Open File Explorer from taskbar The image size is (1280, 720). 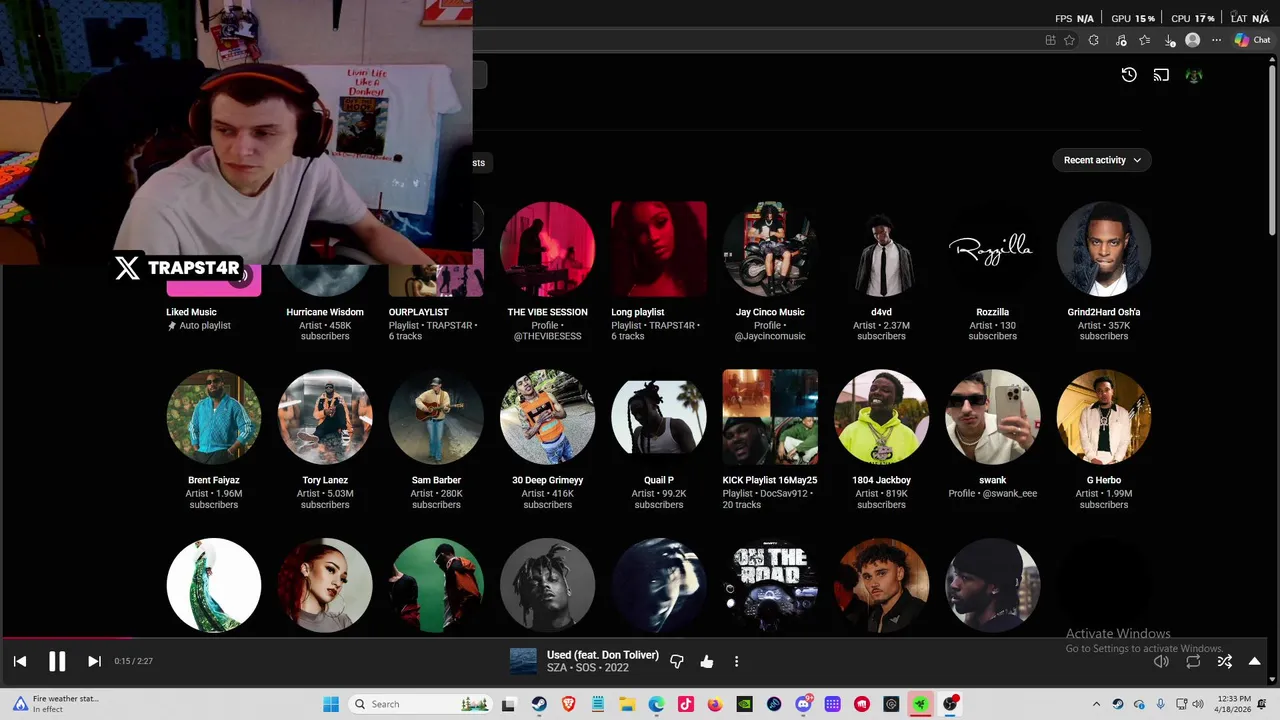coord(627,704)
